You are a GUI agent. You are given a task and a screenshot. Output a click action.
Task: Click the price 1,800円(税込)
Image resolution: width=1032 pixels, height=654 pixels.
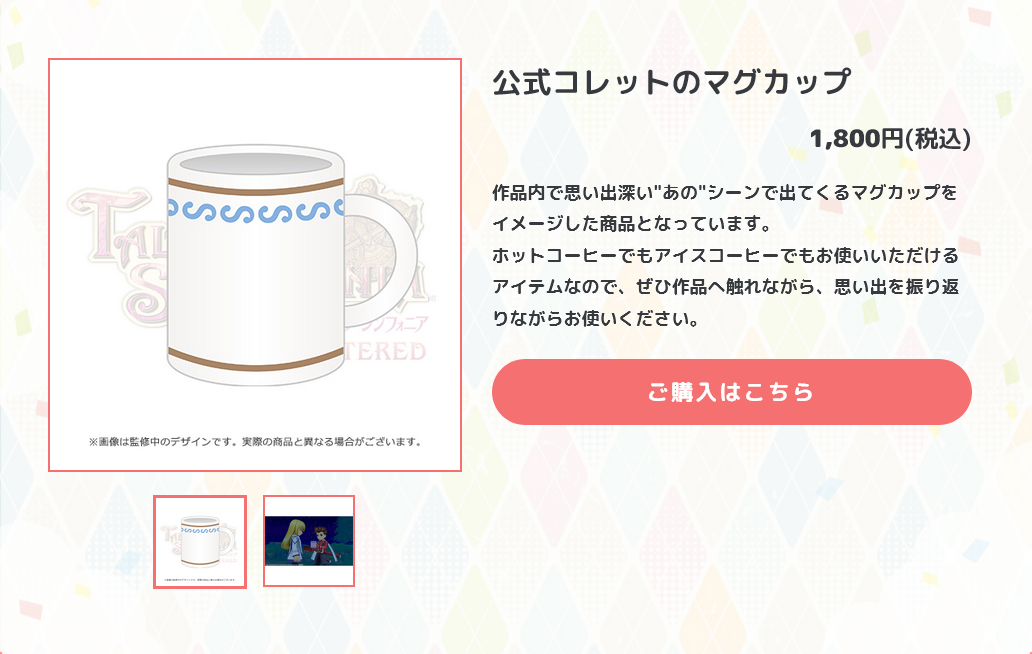click(x=890, y=139)
